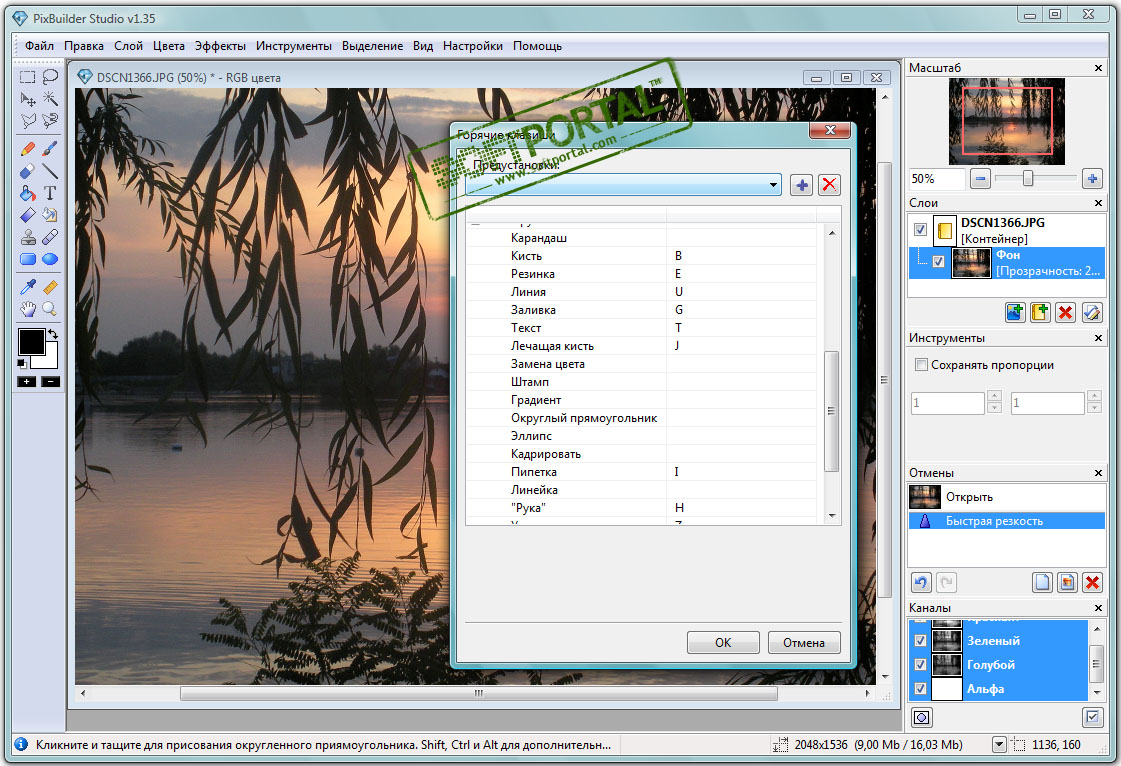Image resolution: width=1121 pixels, height=766 pixels.
Task: Close the Инструменты panel
Action: tap(1098, 338)
